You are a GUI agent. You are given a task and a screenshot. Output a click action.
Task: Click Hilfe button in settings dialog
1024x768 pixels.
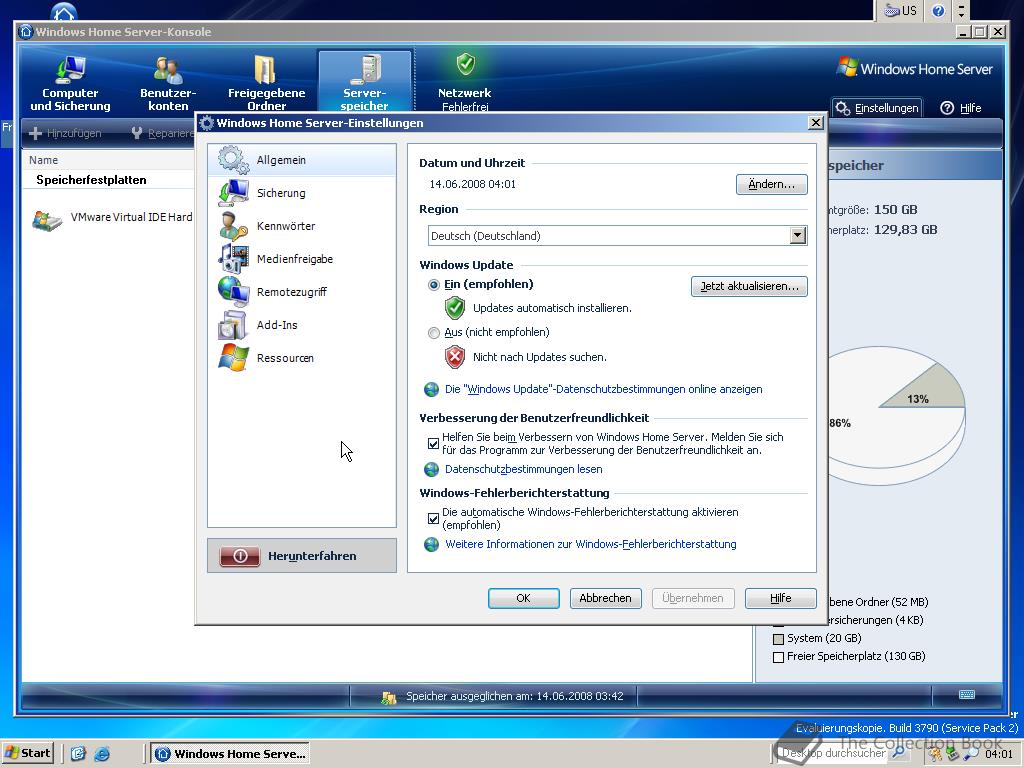point(780,598)
